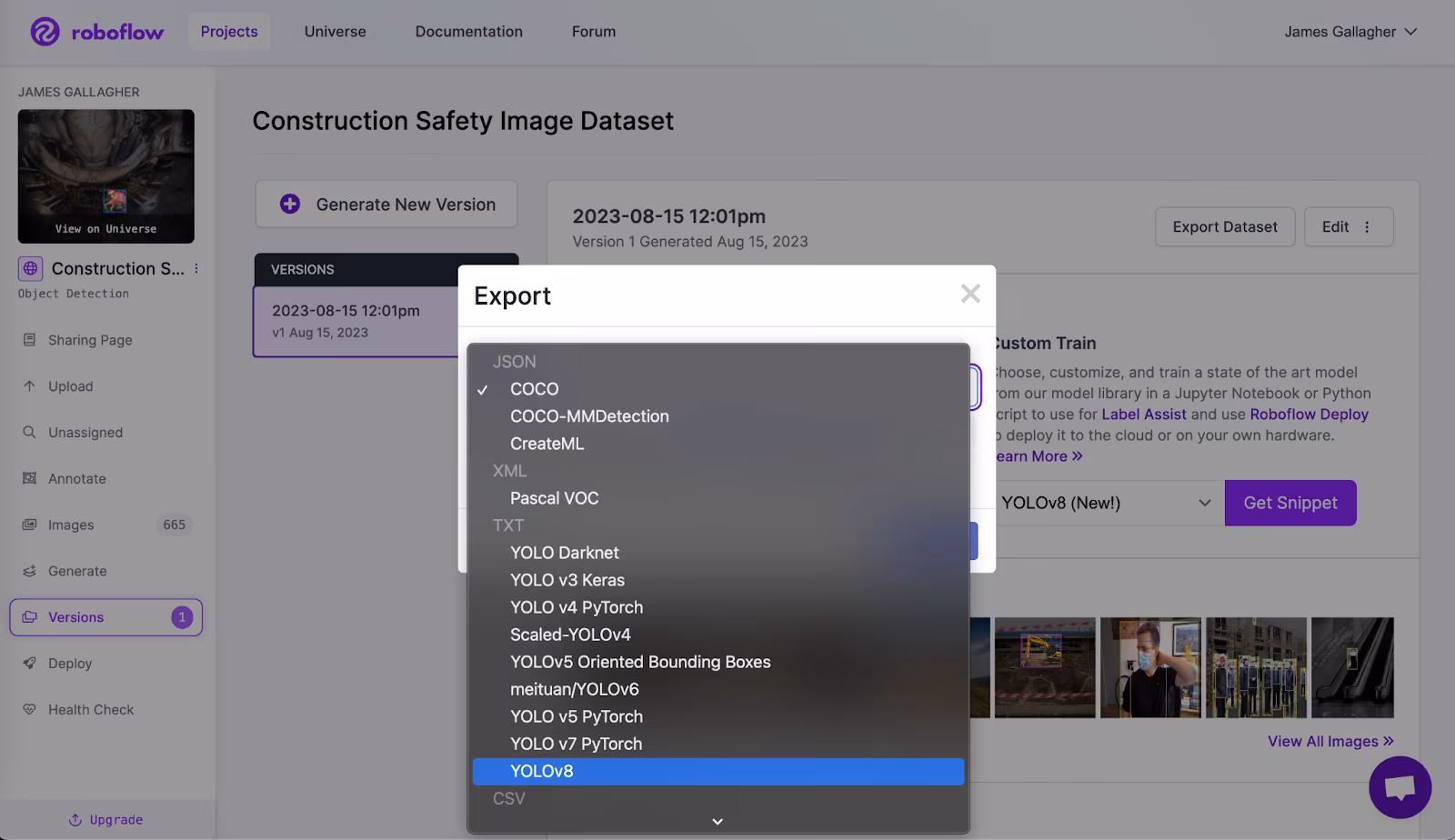Click the View All Images link
Image resolution: width=1455 pixels, height=840 pixels.
coord(1331,742)
